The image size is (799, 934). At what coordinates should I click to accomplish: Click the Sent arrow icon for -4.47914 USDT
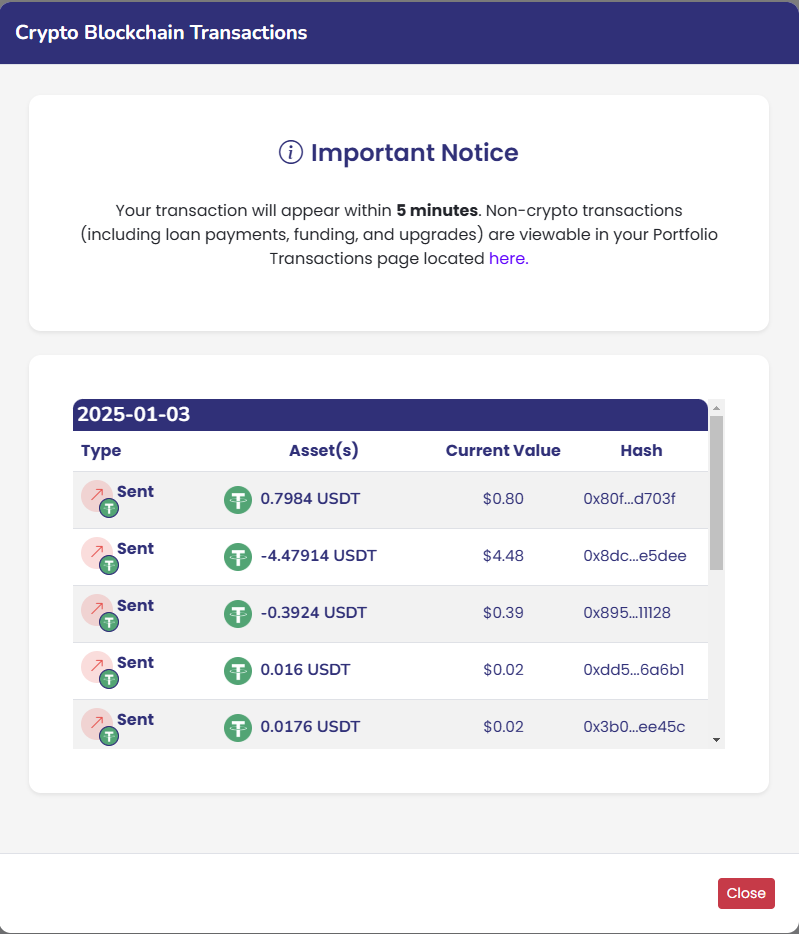pyautogui.click(x=97, y=552)
